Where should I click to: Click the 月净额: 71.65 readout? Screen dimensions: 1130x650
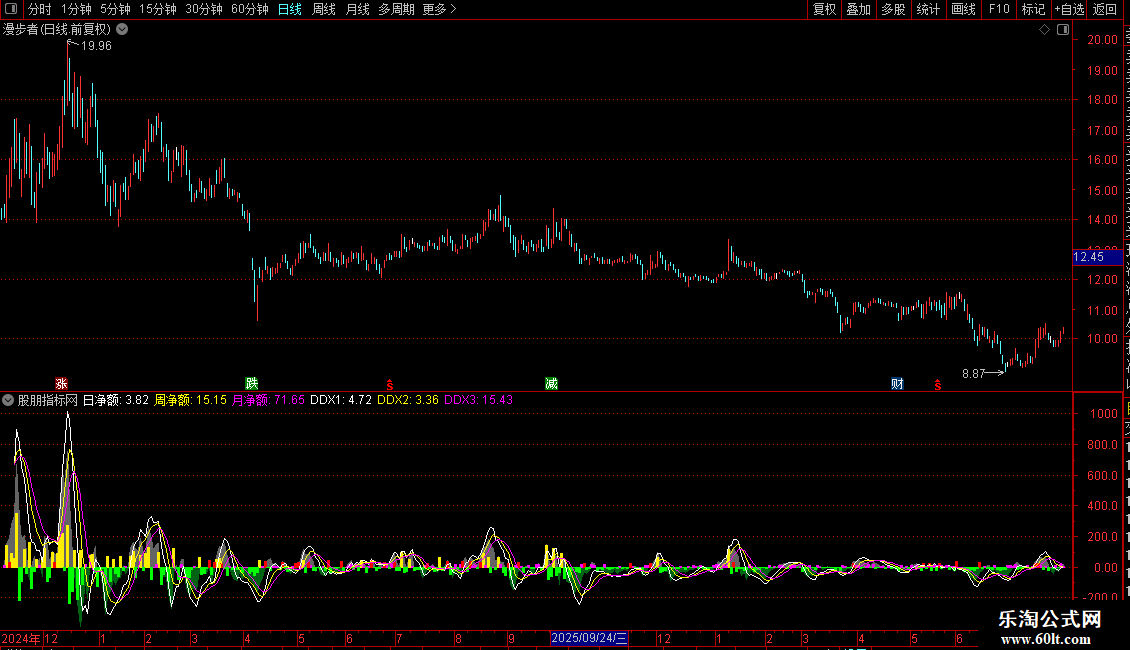tap(268, 400)
